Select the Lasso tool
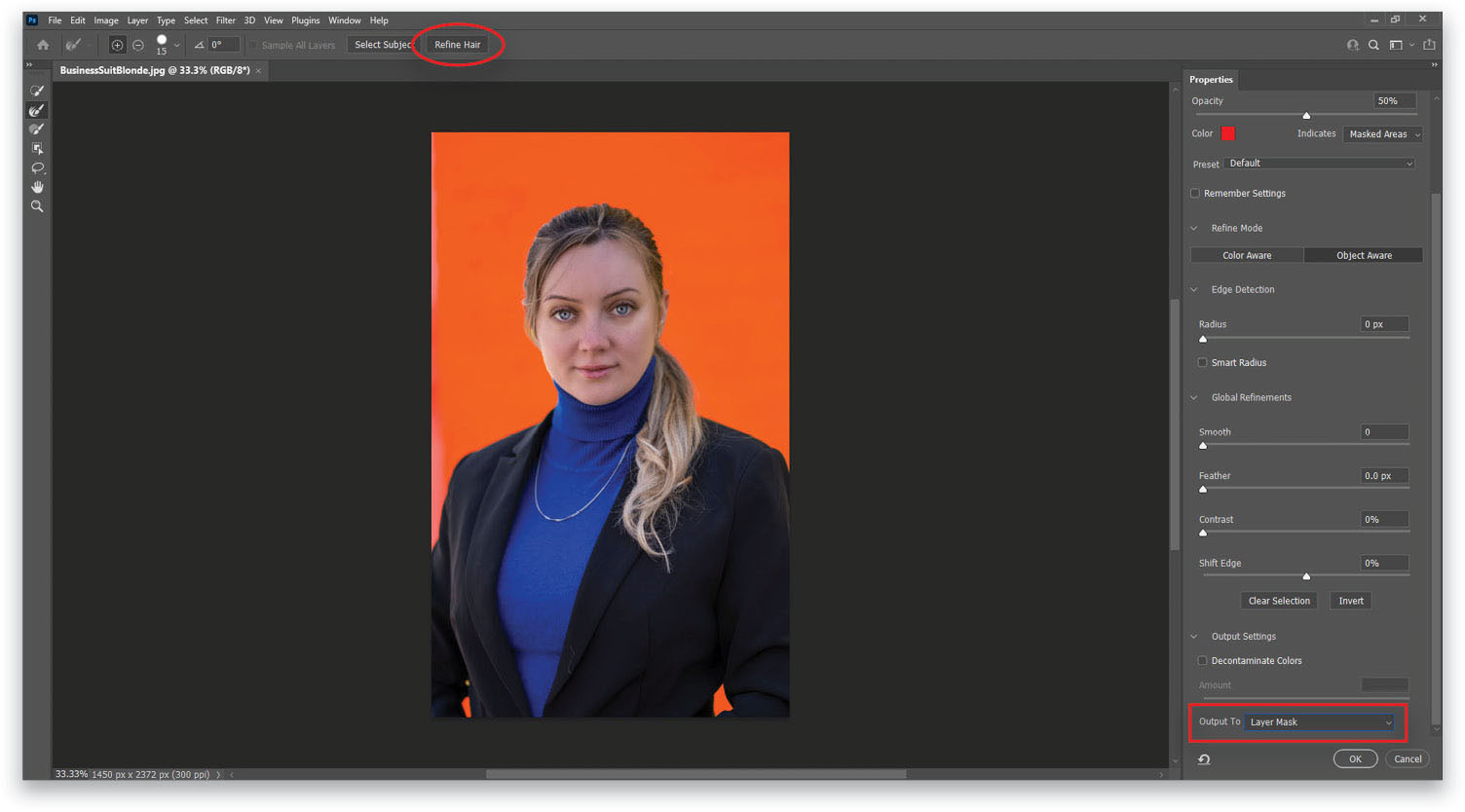 click(37, 167)
